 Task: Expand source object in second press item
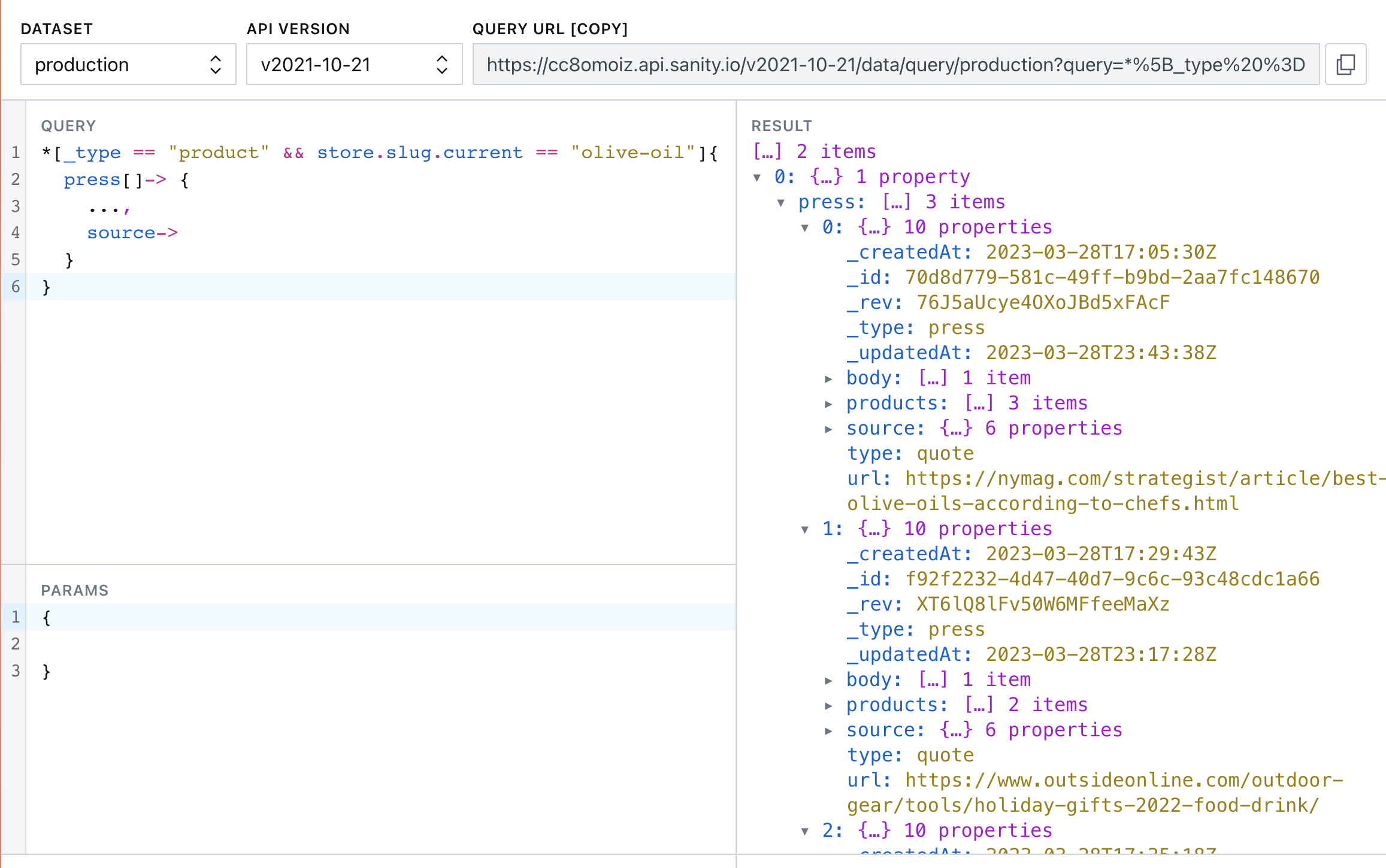tap(828, 730)
